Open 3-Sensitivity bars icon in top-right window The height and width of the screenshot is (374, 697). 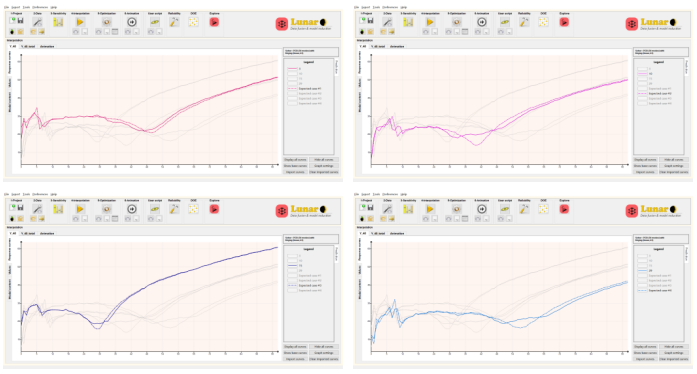pos(408,22)
